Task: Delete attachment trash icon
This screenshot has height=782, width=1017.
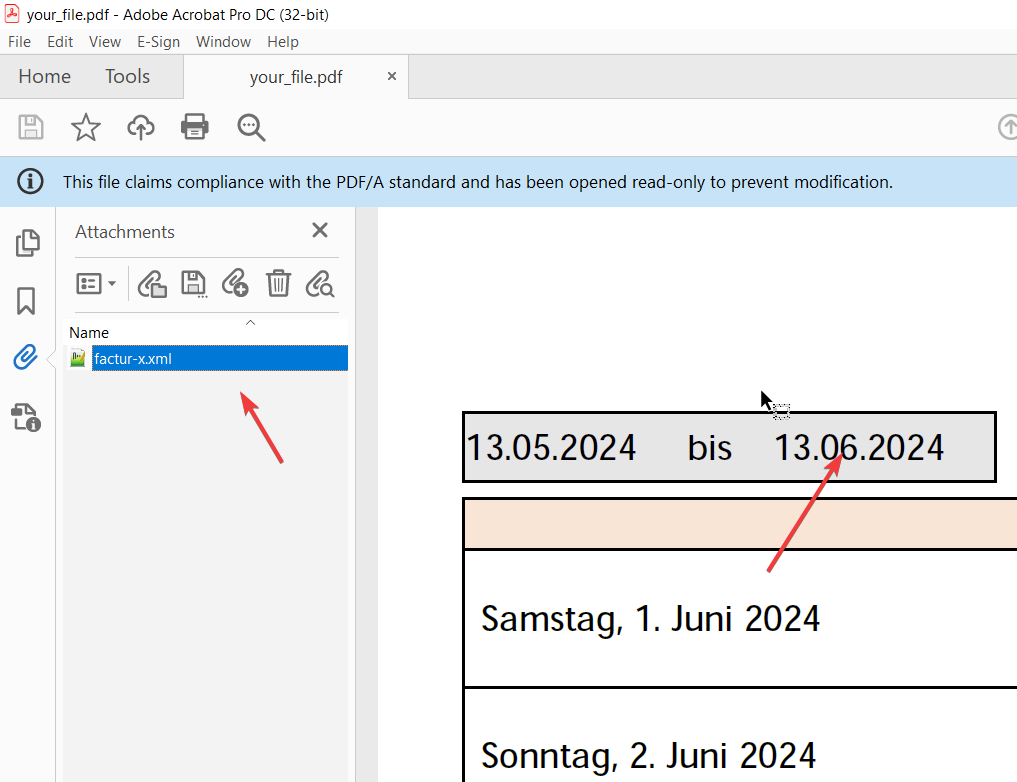Action: (x=278, y=283)
